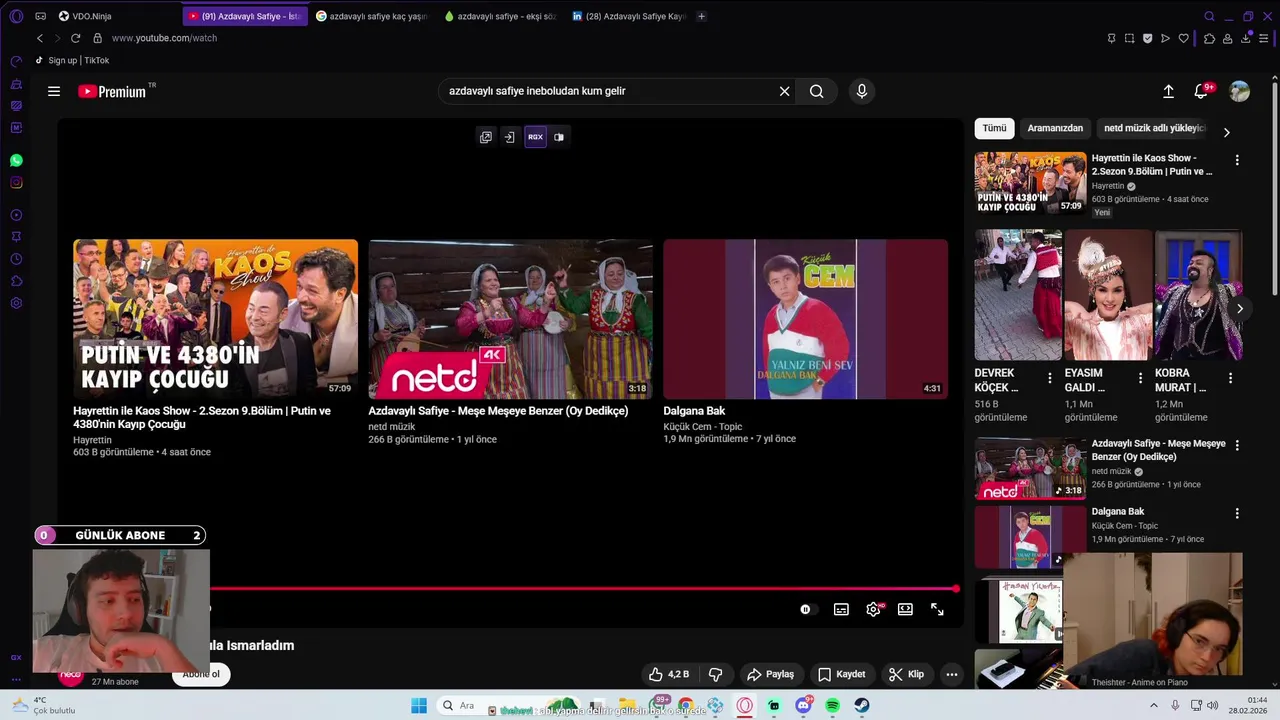Open Opera easy setup menu icon

coord(1264,38)
